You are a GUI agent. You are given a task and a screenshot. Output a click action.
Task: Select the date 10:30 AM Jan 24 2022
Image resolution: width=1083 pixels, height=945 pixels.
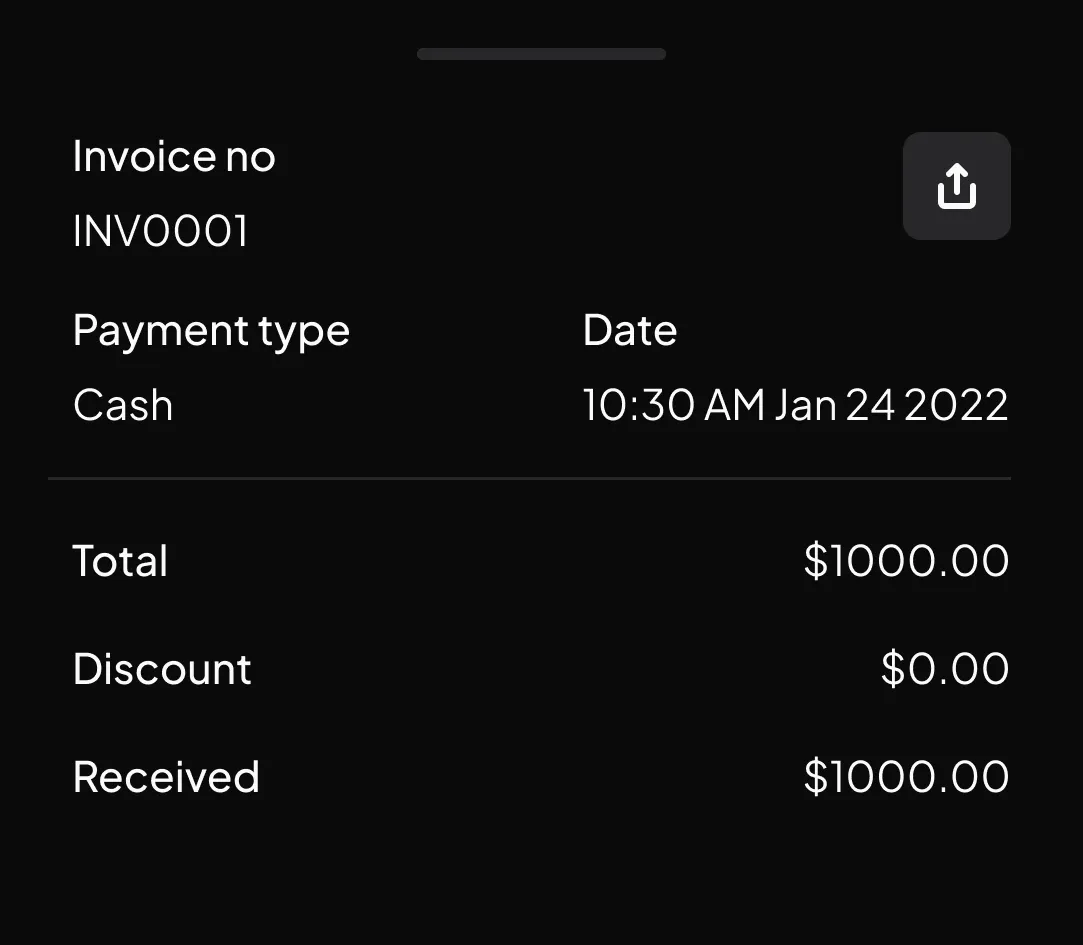(795, 404)
